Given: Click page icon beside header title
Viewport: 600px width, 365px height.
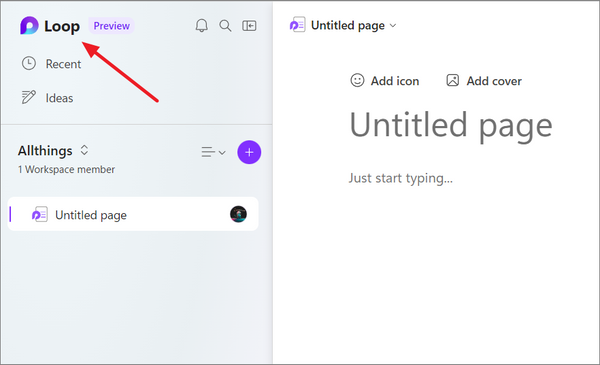Looking at the screenshot, I should [x=297, y=25].
